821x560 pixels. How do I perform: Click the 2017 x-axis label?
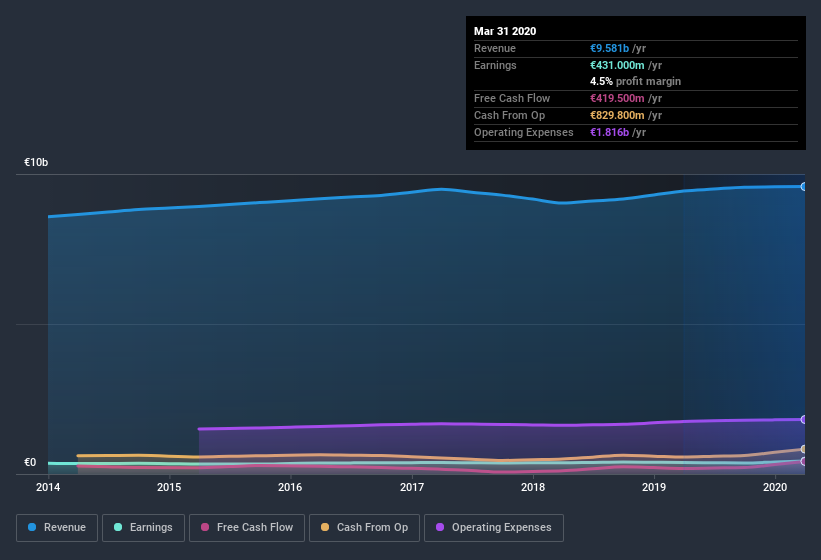coord(412,487)
